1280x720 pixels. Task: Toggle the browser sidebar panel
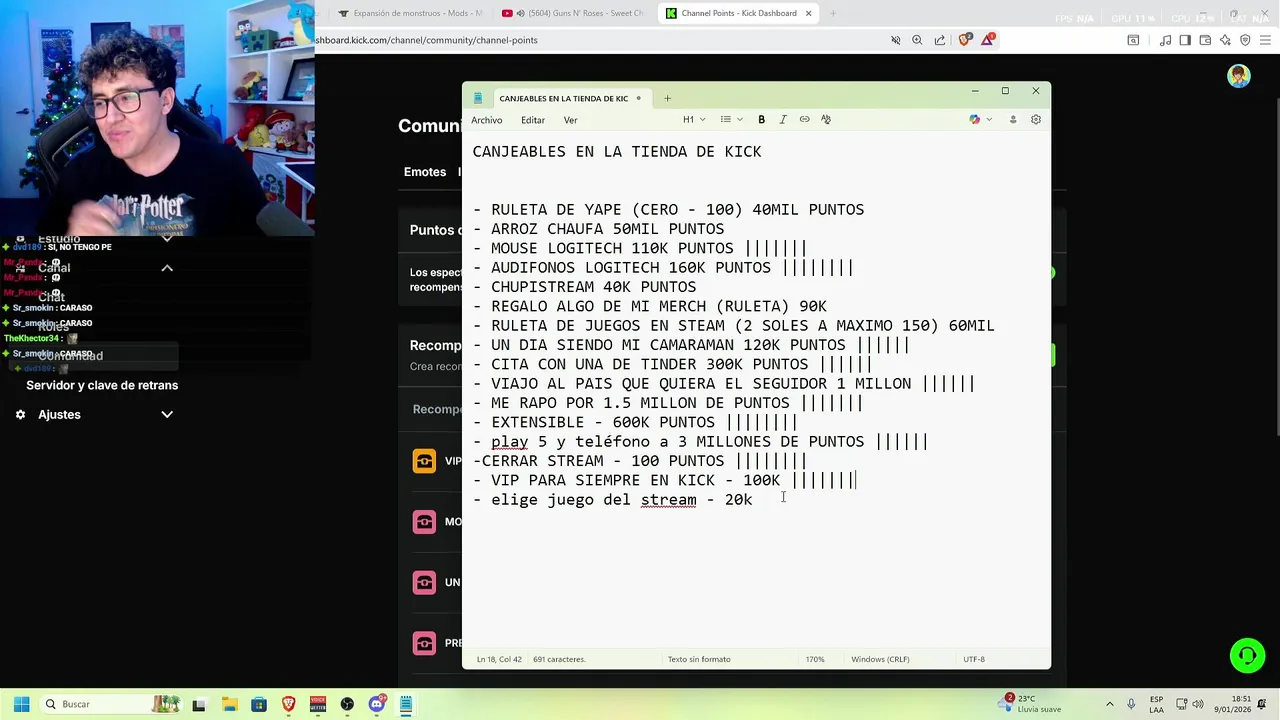click(x=1185, y=40)
